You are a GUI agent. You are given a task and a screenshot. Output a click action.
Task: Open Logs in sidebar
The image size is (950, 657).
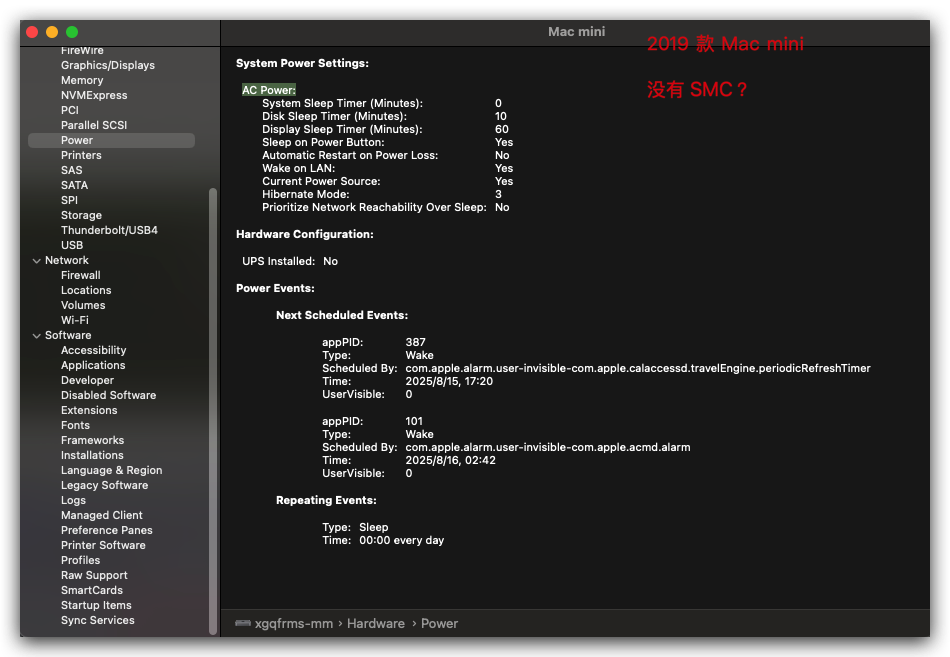coord(73,500)
